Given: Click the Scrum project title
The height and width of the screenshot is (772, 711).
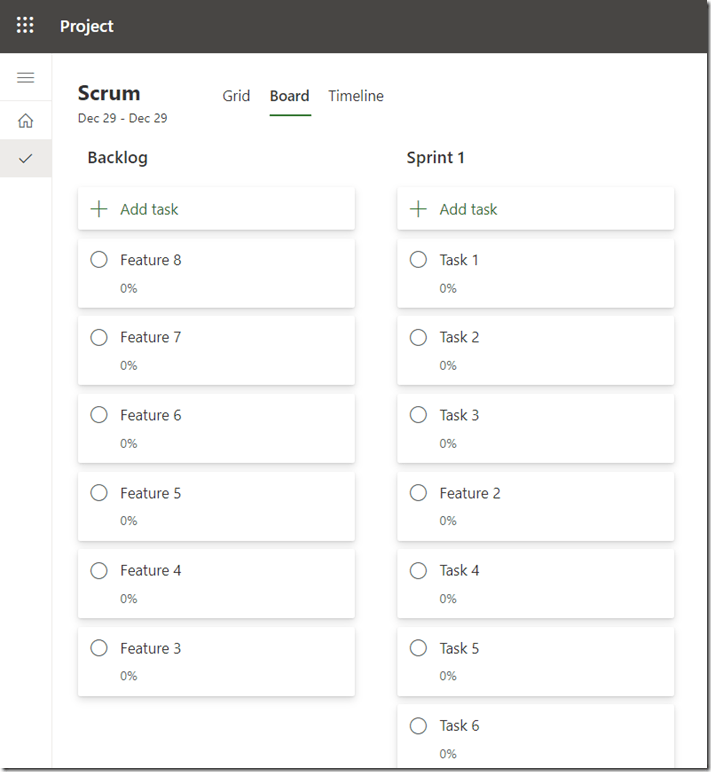Looking at the screenshot, I should [109, 93].
